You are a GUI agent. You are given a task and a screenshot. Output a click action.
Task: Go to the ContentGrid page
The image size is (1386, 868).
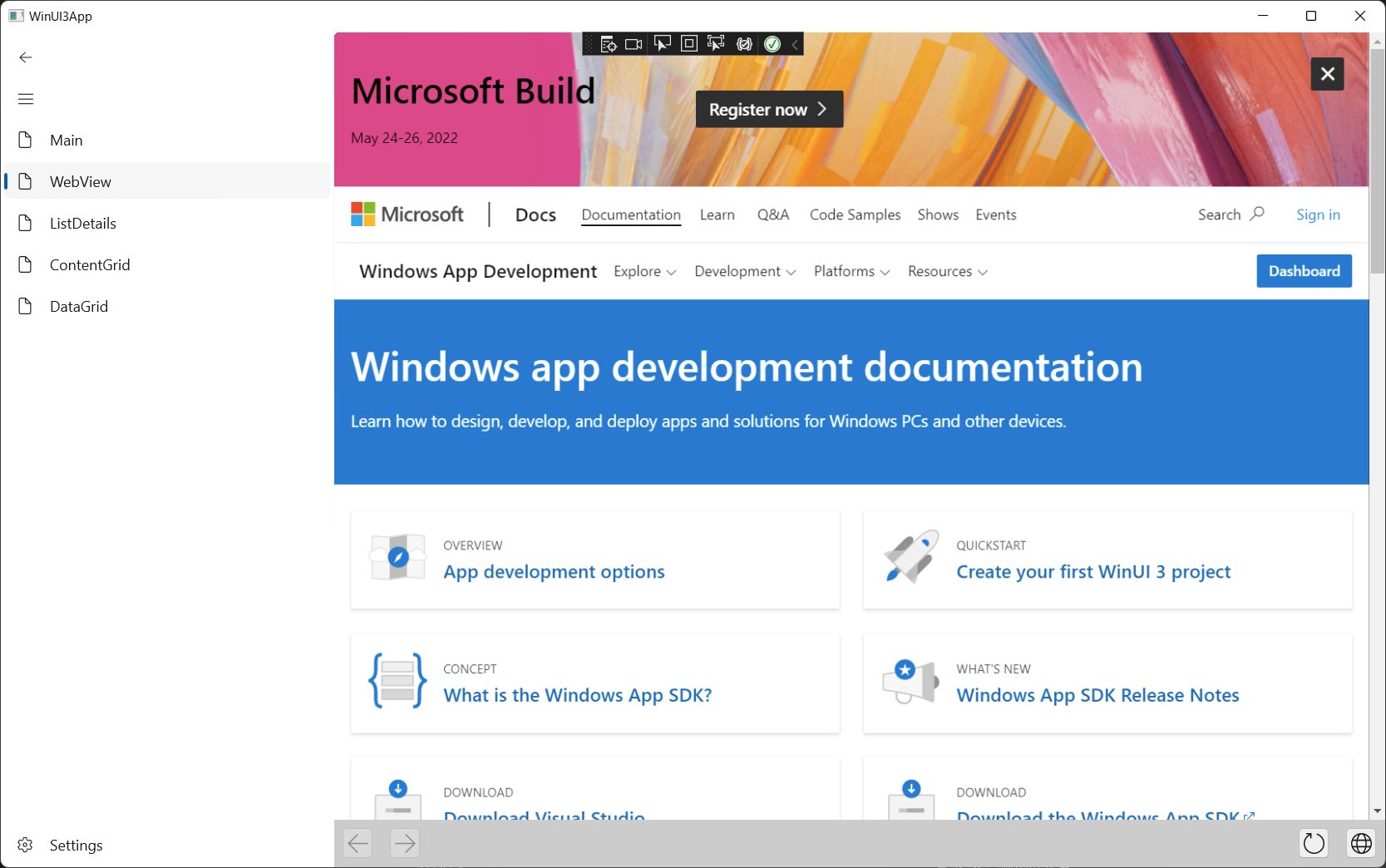tap(167, 264)
